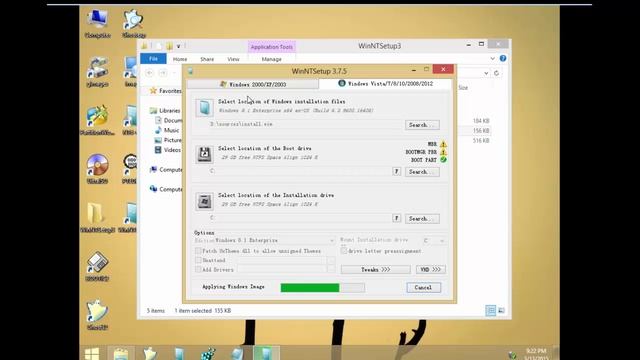Image resolution: width=640 pixels, height=360 pixels.
Task: Click the Explorer back navigation arrow
Action: [x=149, y=73]
